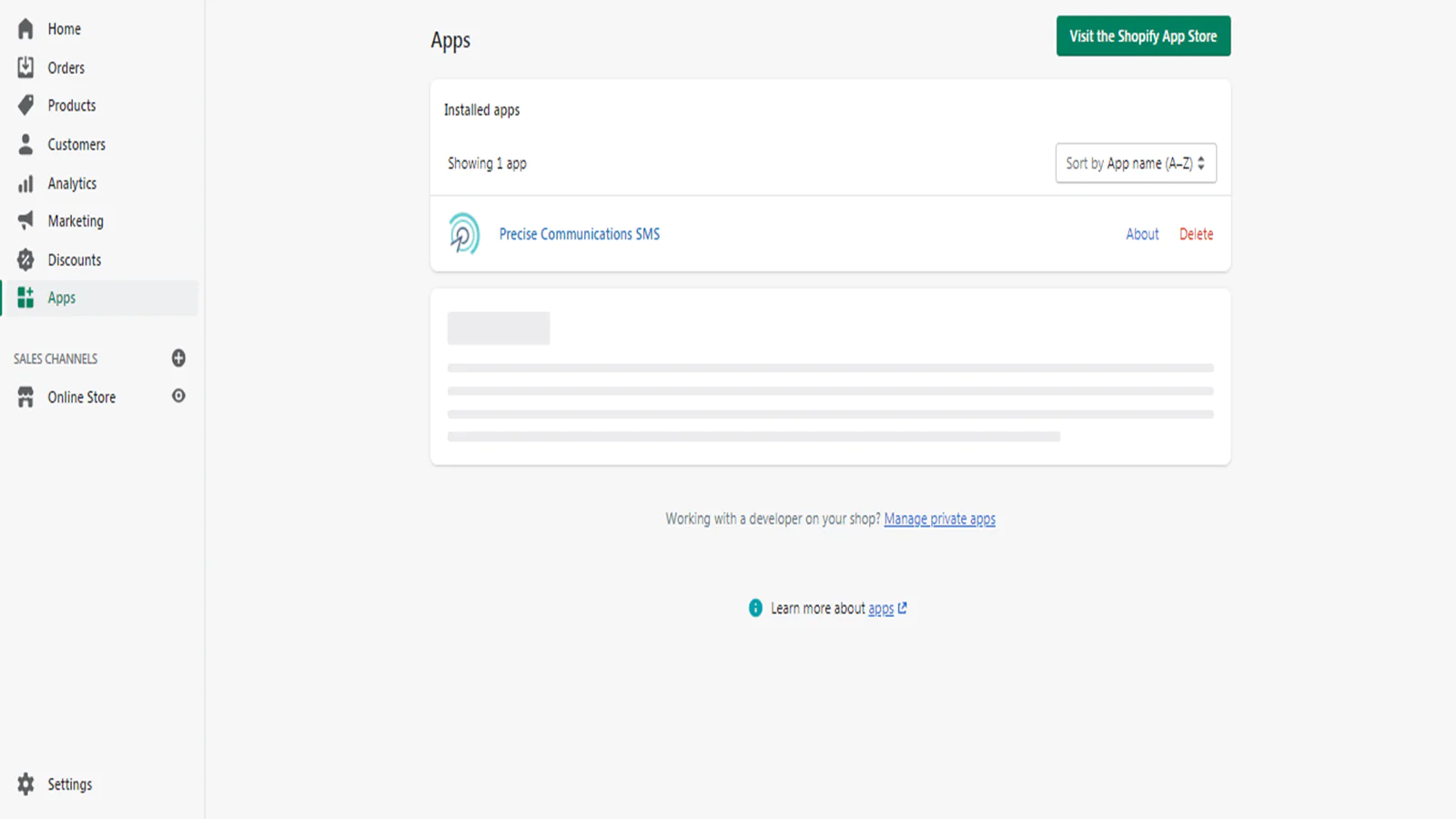Image resolution: width=1456 pixels, height=819 pixels.
Task: Click the Analytics bar chart icon
Action: [25, 184]
